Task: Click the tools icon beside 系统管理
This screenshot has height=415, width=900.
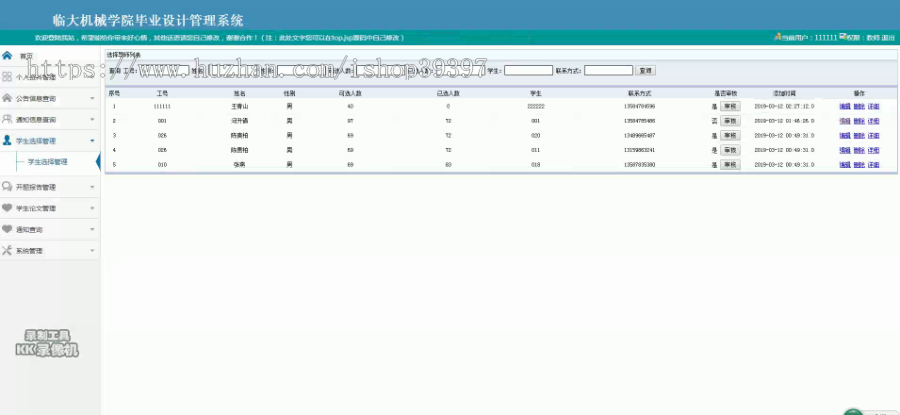Action: point(7,250)
